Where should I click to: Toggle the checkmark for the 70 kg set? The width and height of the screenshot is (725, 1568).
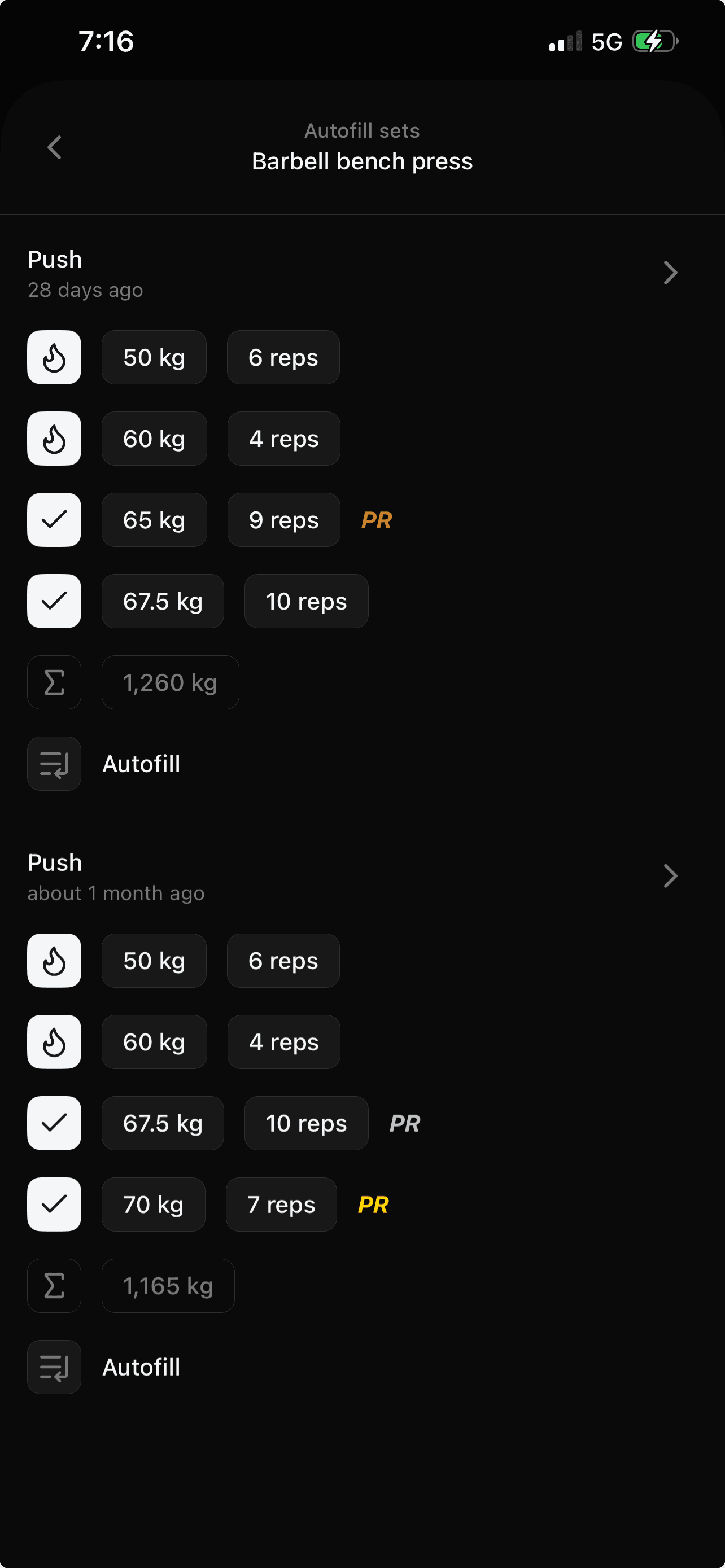(x=54, y=1205)
